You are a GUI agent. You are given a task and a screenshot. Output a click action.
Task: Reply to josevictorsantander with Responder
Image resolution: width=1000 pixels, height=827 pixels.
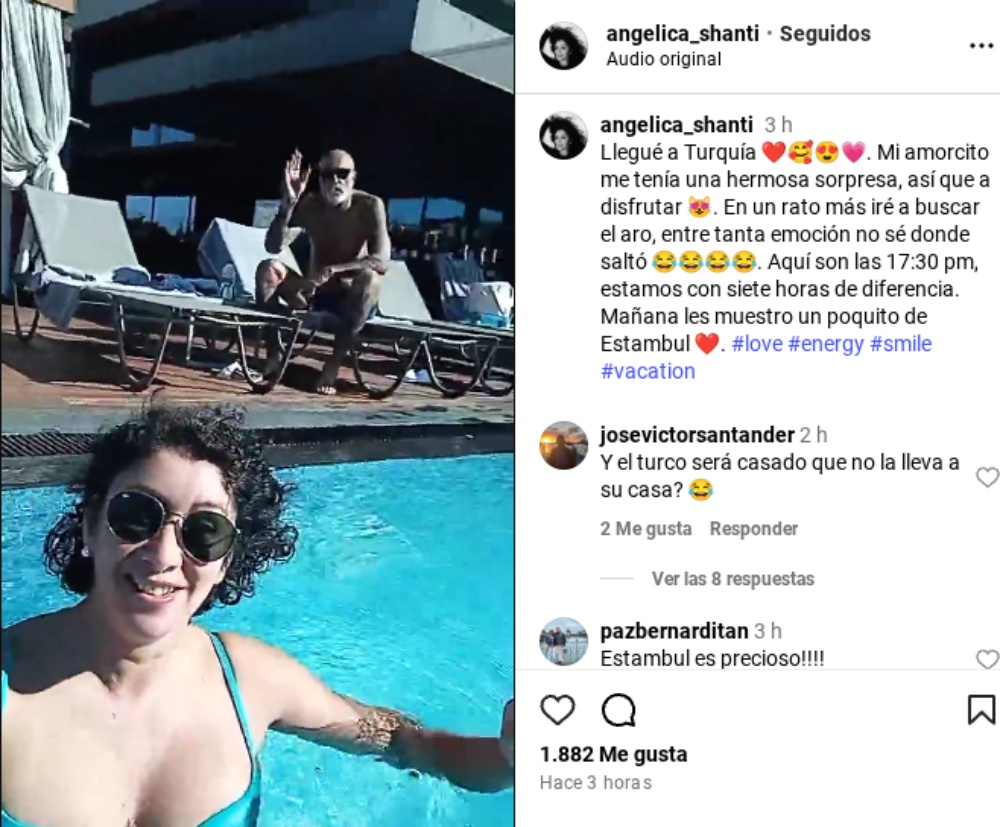pos(754,529)
